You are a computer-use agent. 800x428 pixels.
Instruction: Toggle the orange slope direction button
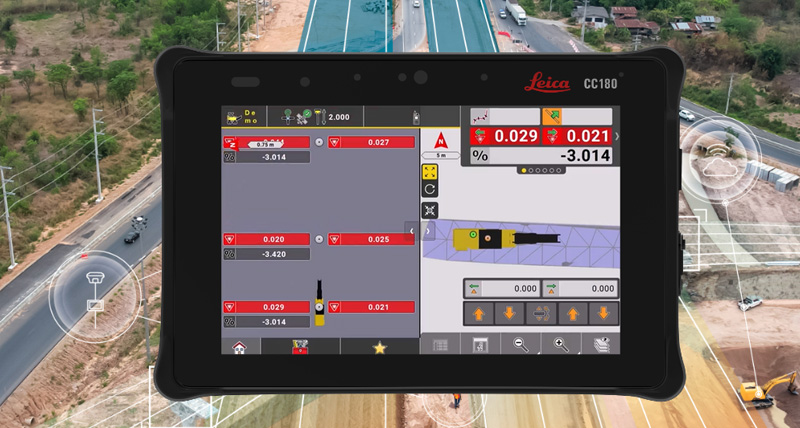click(551, 117)
